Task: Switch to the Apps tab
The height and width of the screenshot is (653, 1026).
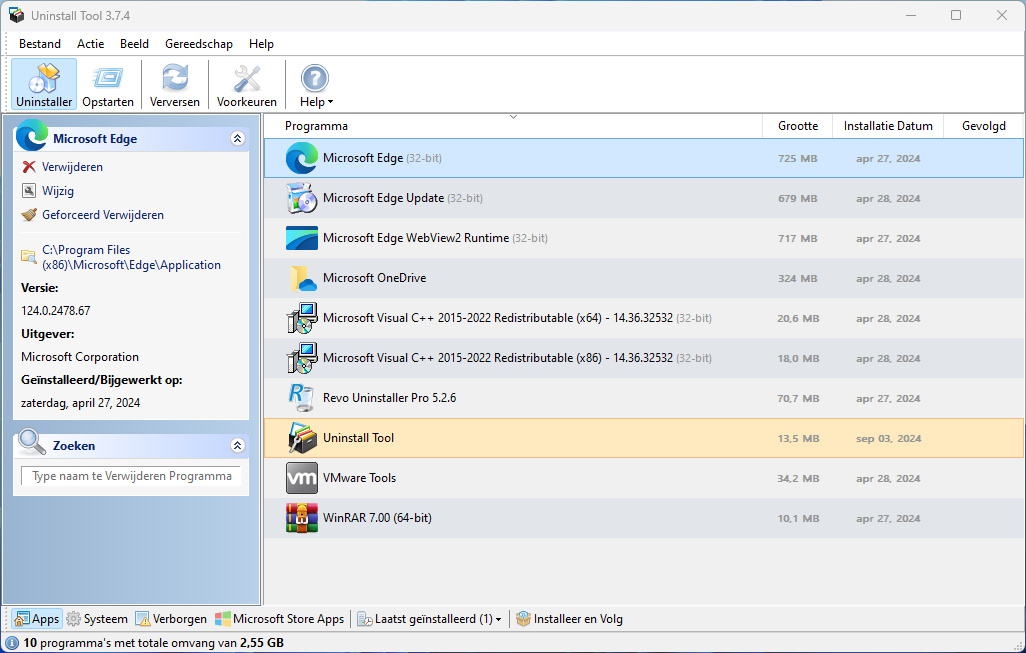Action: [x=37, y=618]
